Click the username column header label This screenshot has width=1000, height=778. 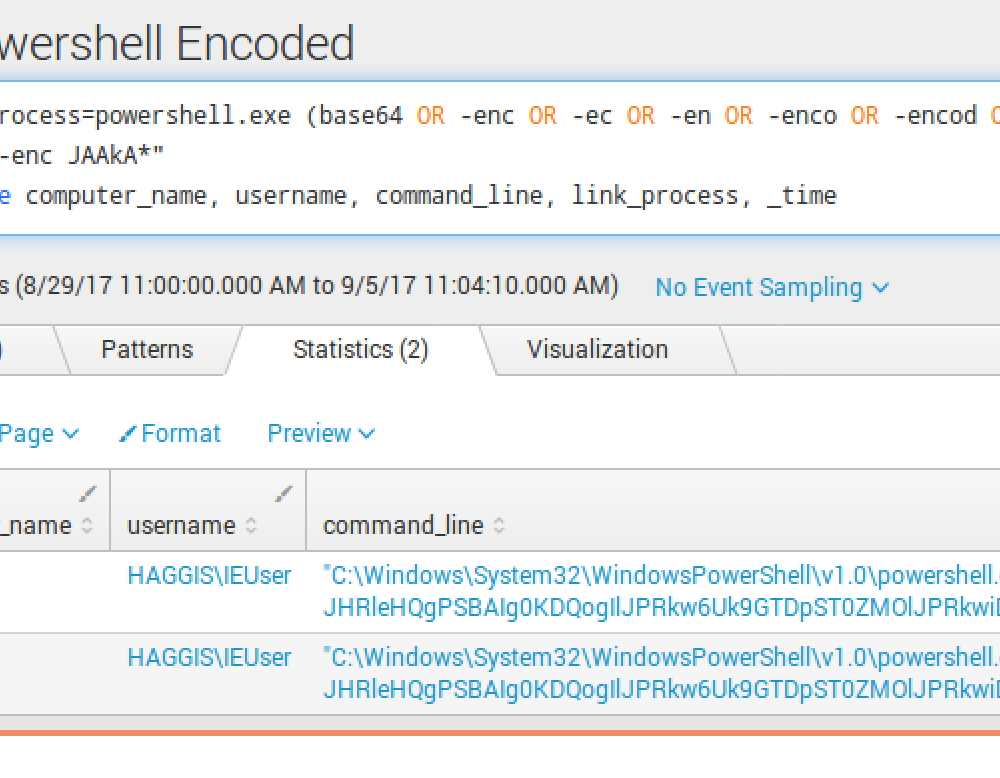181,526
